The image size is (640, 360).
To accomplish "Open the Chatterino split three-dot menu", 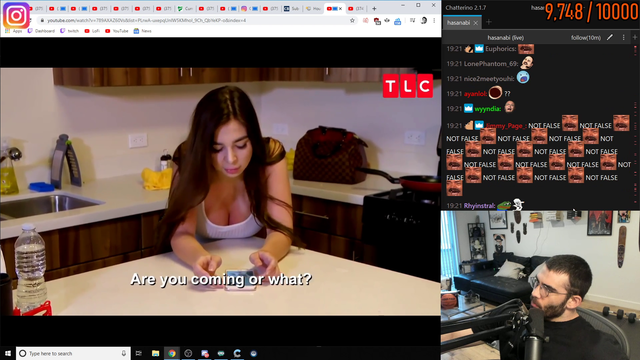I will point(623,37).
